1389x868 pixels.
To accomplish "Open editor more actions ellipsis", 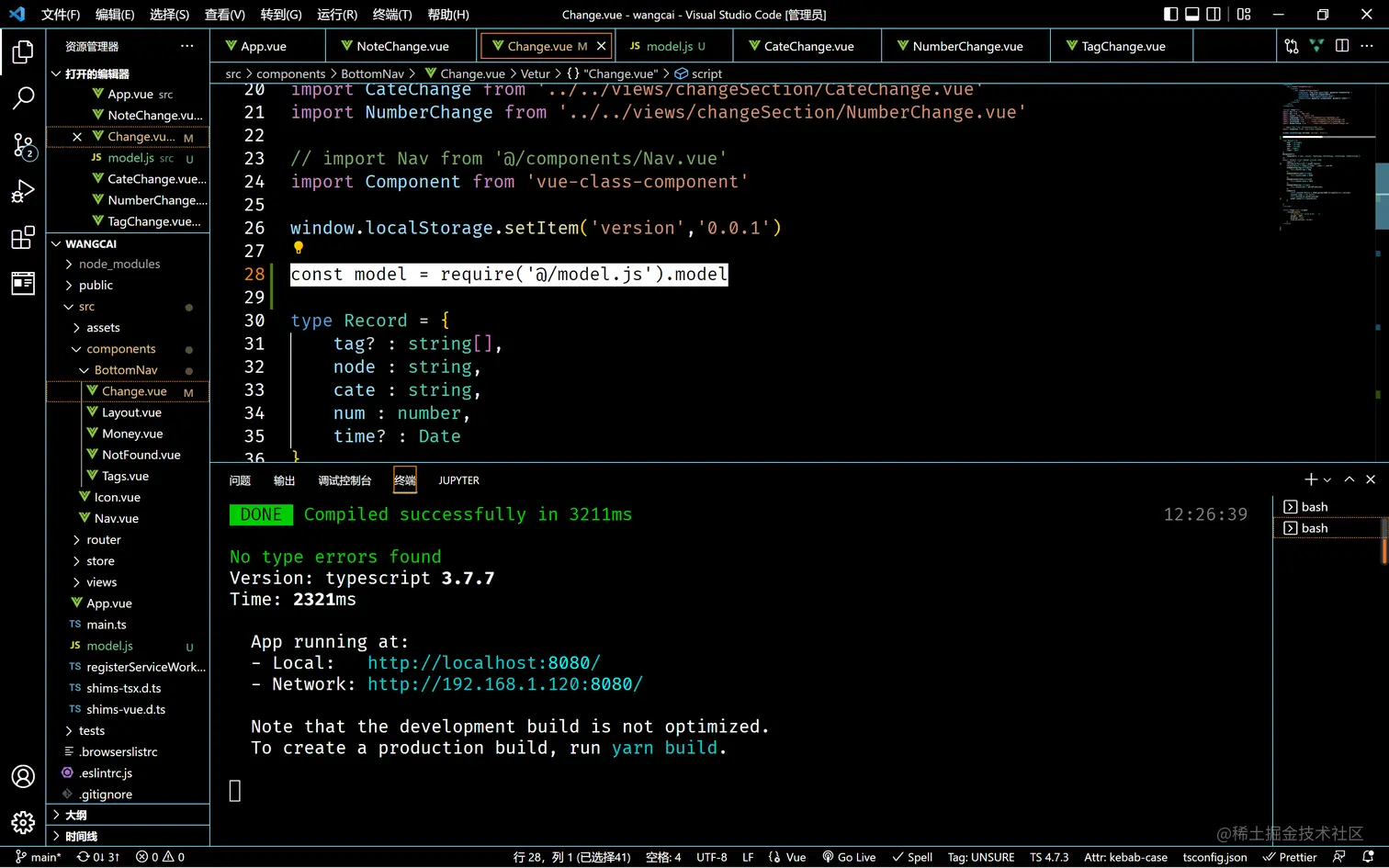I will click(x=1367, y=46).
